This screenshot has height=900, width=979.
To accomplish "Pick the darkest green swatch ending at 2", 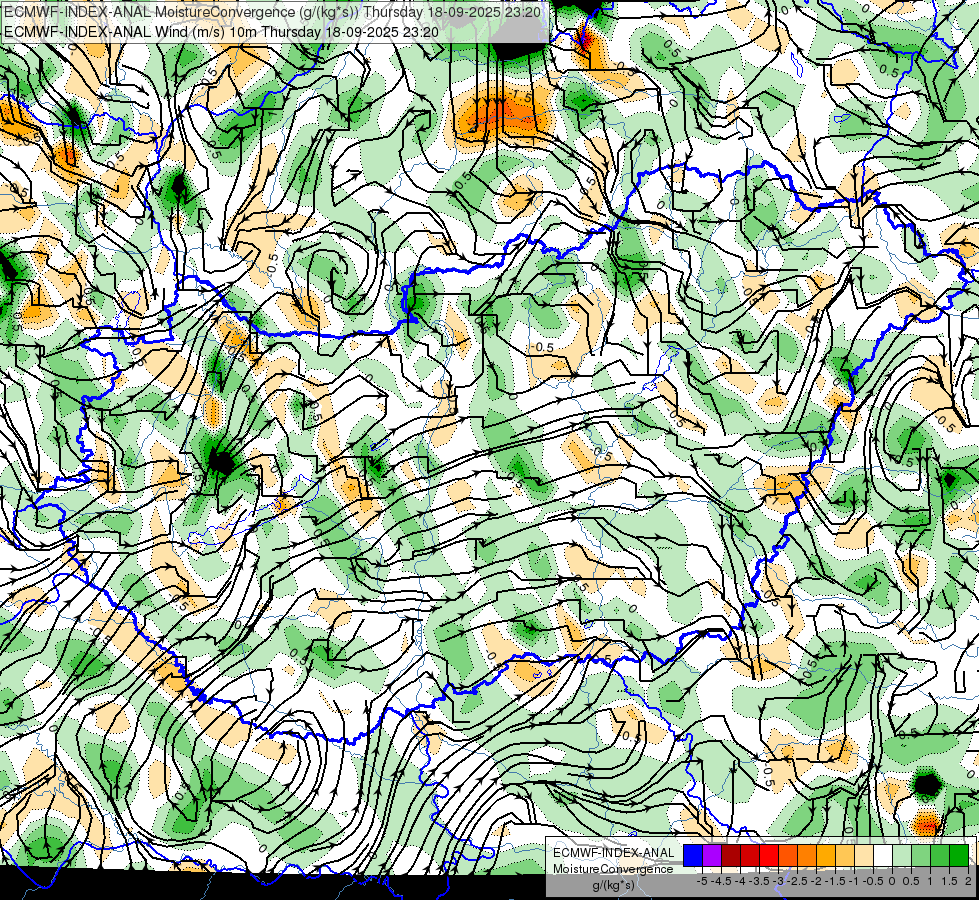I will (959, 856).
